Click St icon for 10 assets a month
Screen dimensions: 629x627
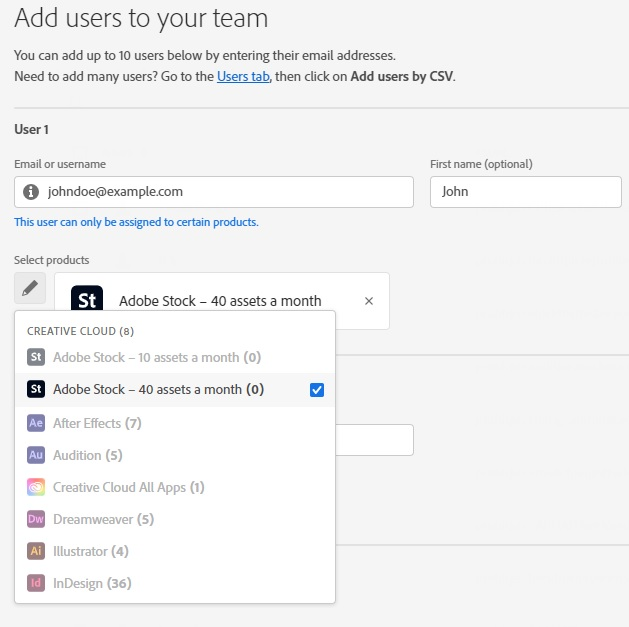pos(36,357)
